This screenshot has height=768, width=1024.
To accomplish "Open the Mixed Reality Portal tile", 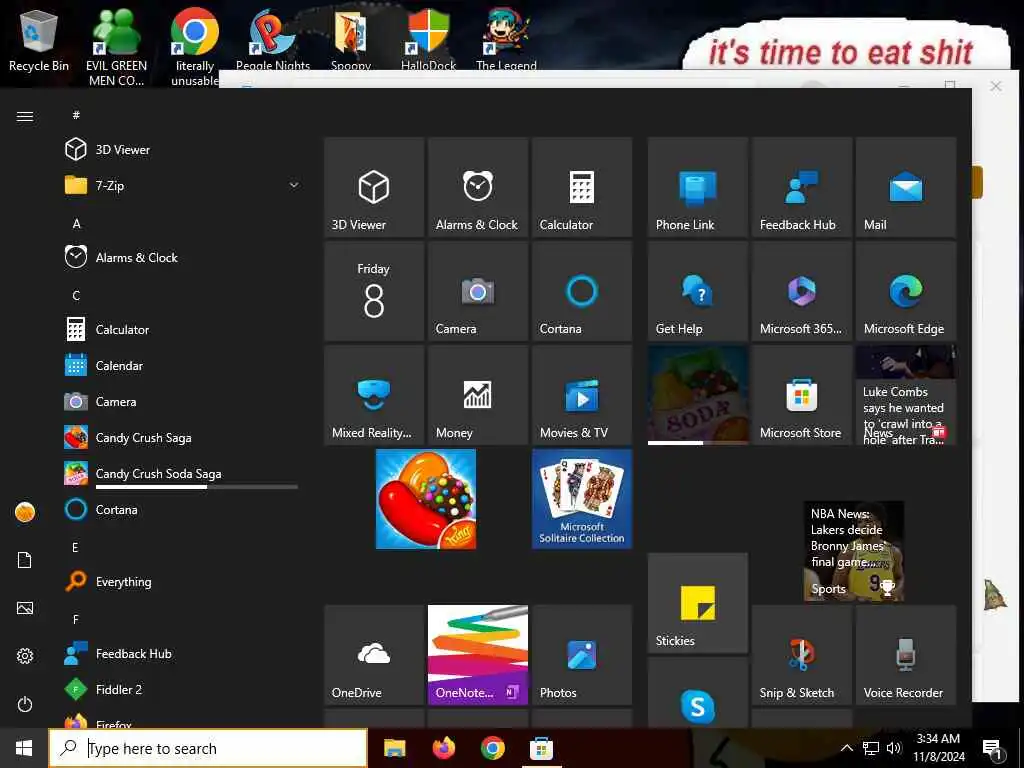I will (x=374, y=394).
